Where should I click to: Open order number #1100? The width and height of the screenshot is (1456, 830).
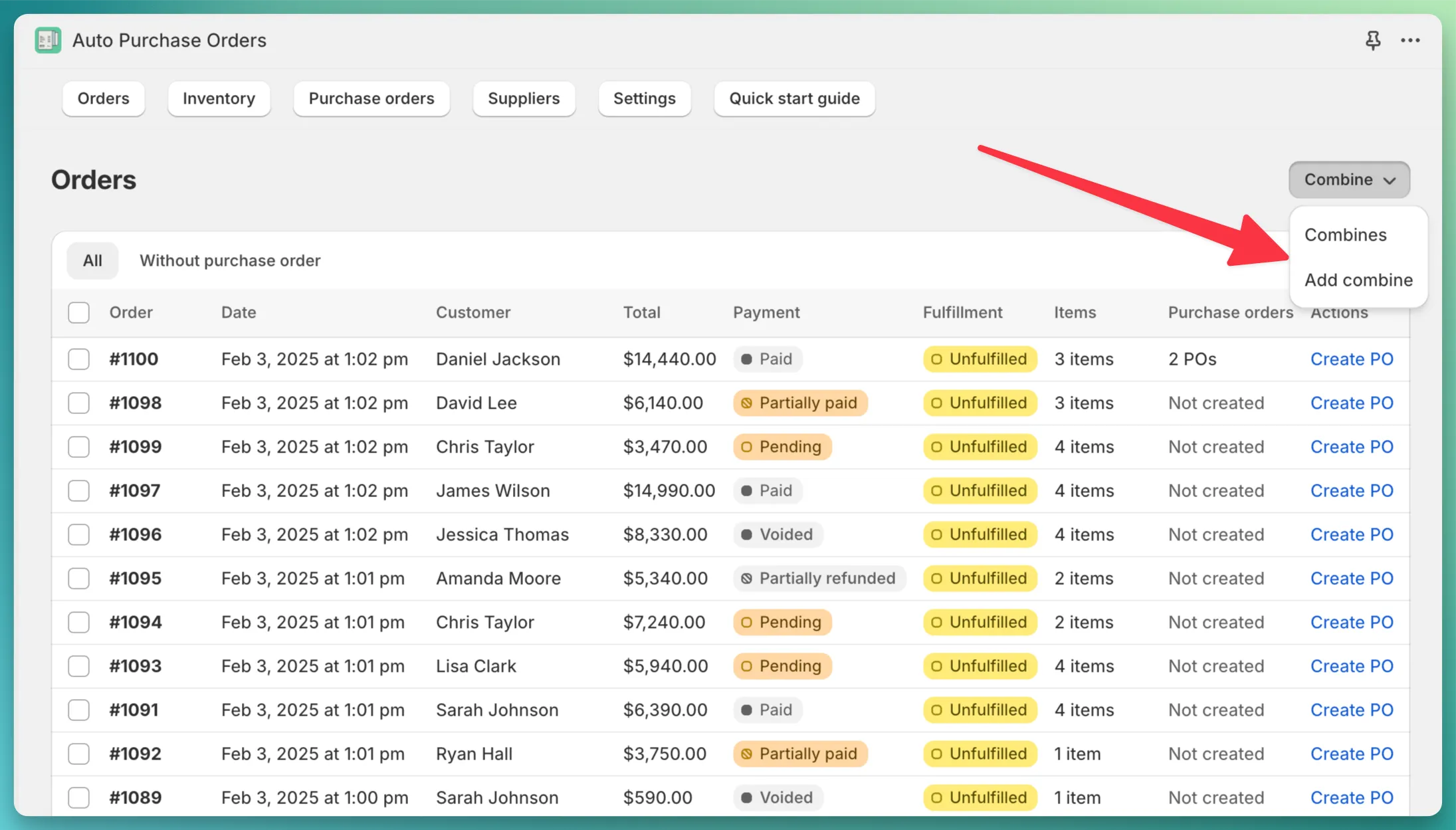[x=134, y=359]
